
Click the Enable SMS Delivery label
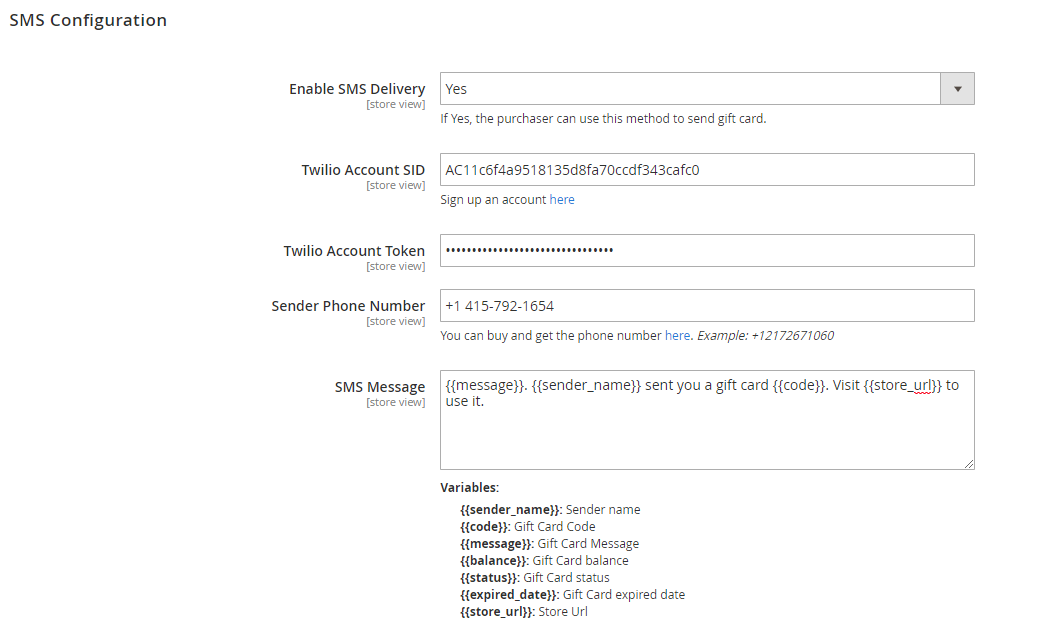point(357,89)
